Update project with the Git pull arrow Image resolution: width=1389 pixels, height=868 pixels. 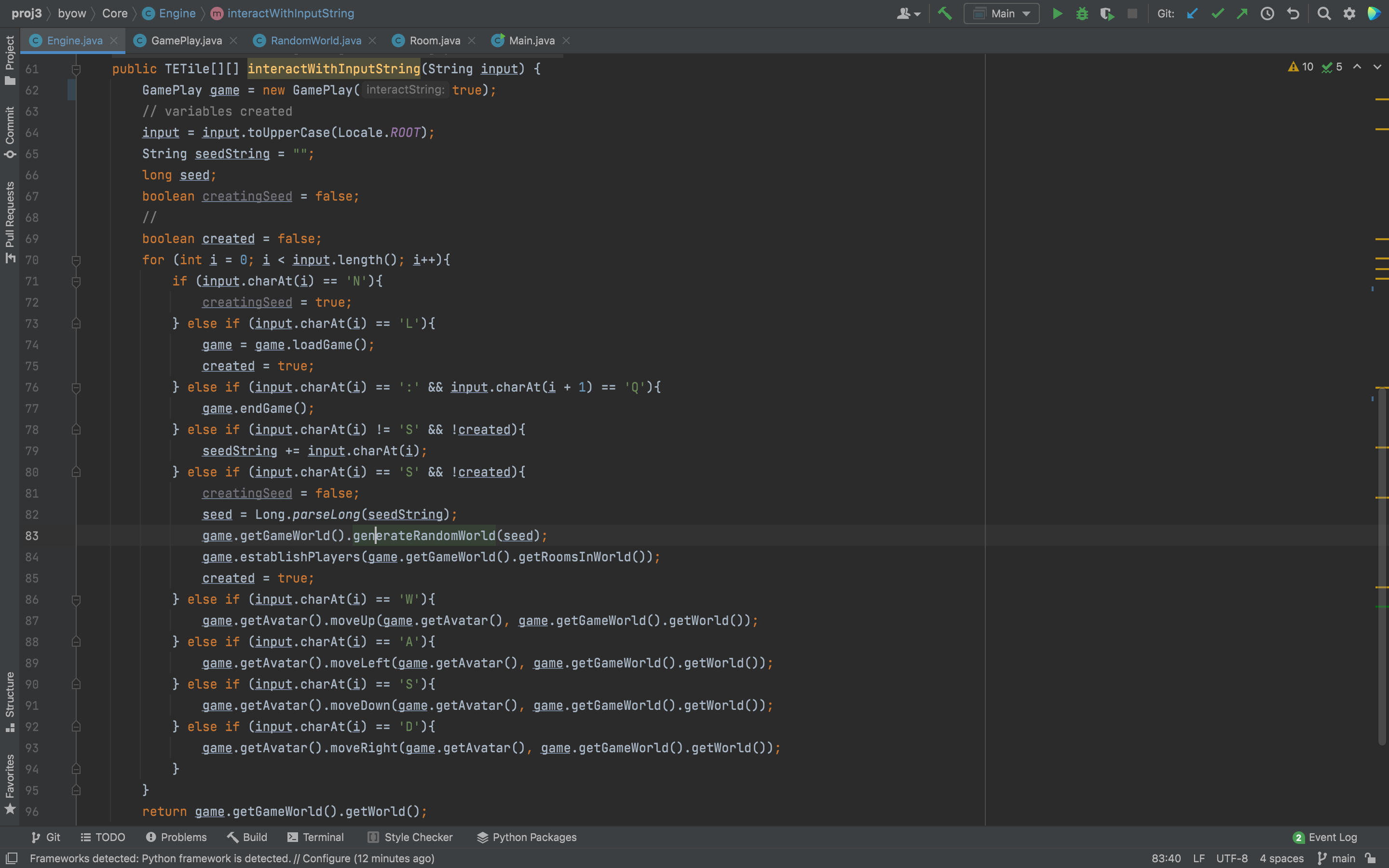[1192, 14]
